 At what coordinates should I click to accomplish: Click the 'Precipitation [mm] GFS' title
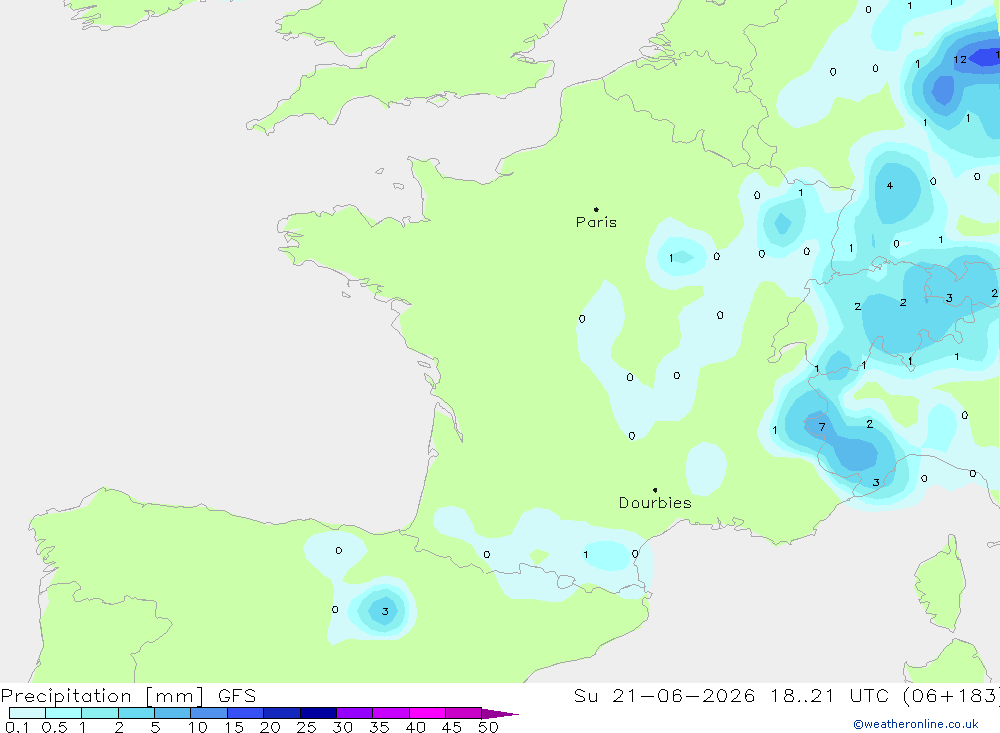click(128, 696)
